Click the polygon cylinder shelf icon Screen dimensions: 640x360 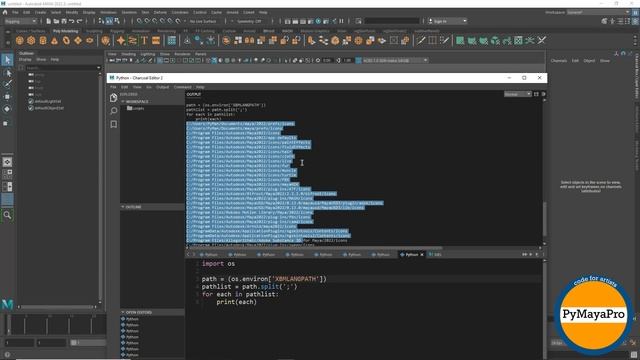[43, 40]
